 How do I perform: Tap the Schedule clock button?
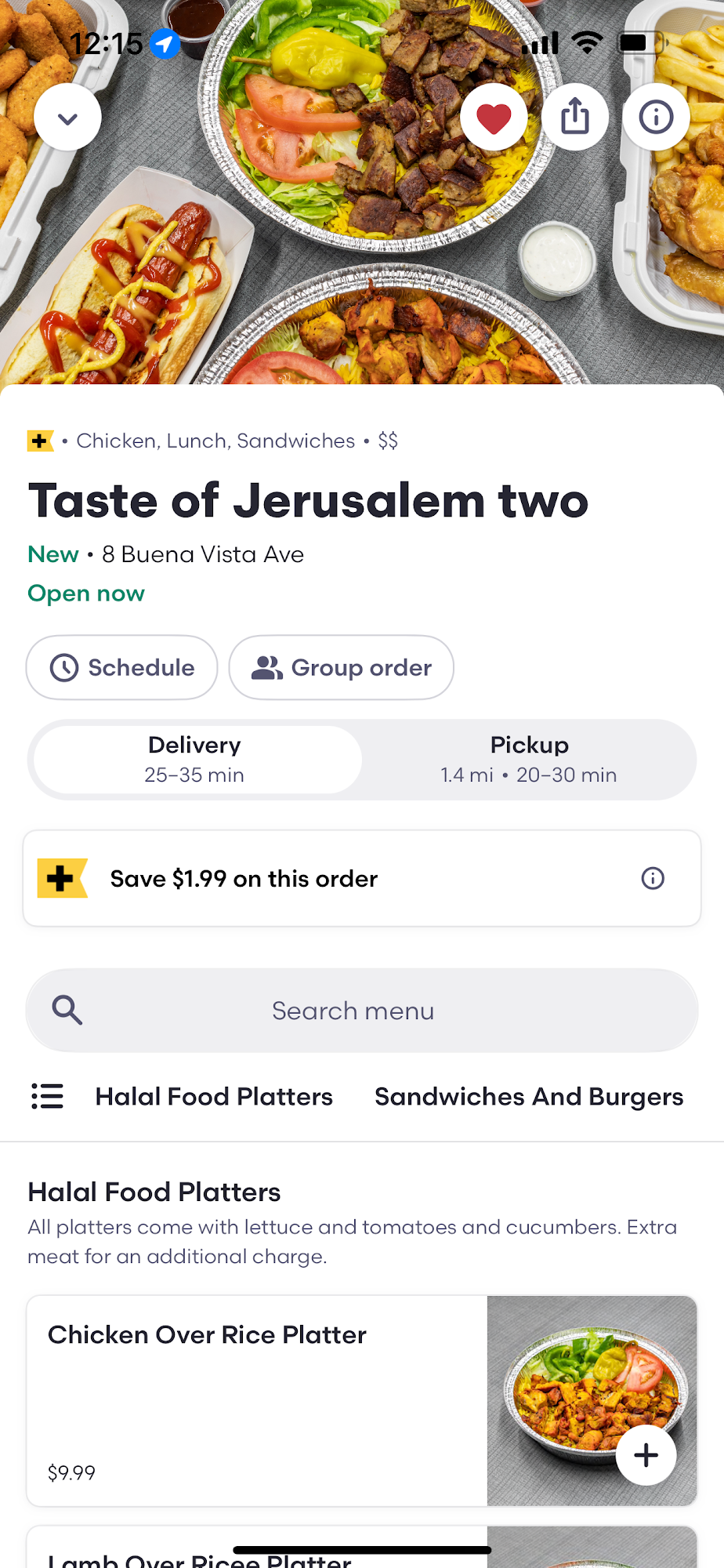121,667
